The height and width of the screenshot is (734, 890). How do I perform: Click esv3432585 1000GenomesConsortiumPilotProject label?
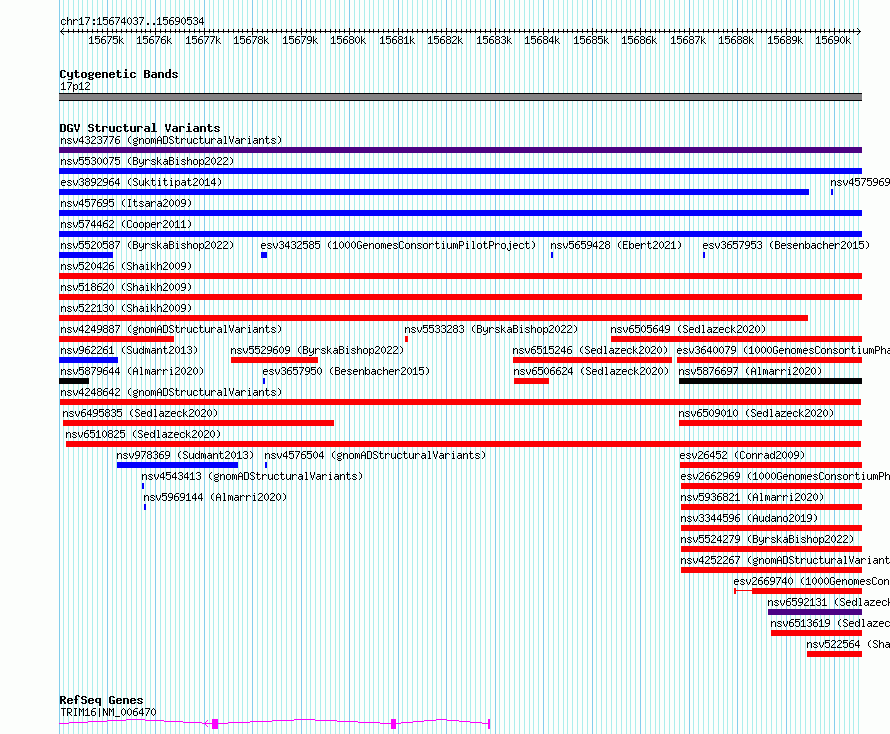(x=398, y=245)
